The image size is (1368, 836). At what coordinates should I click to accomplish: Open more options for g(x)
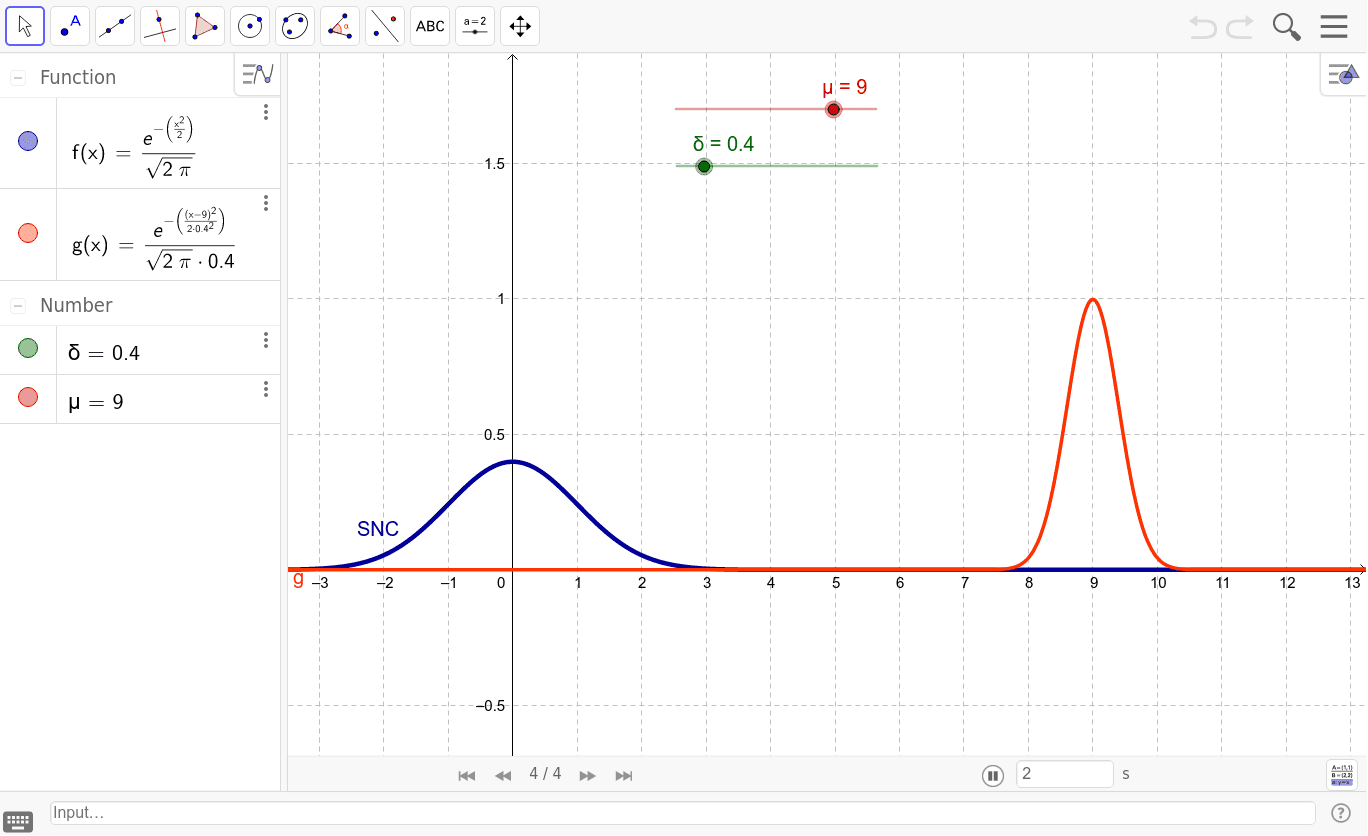point(266,203)
